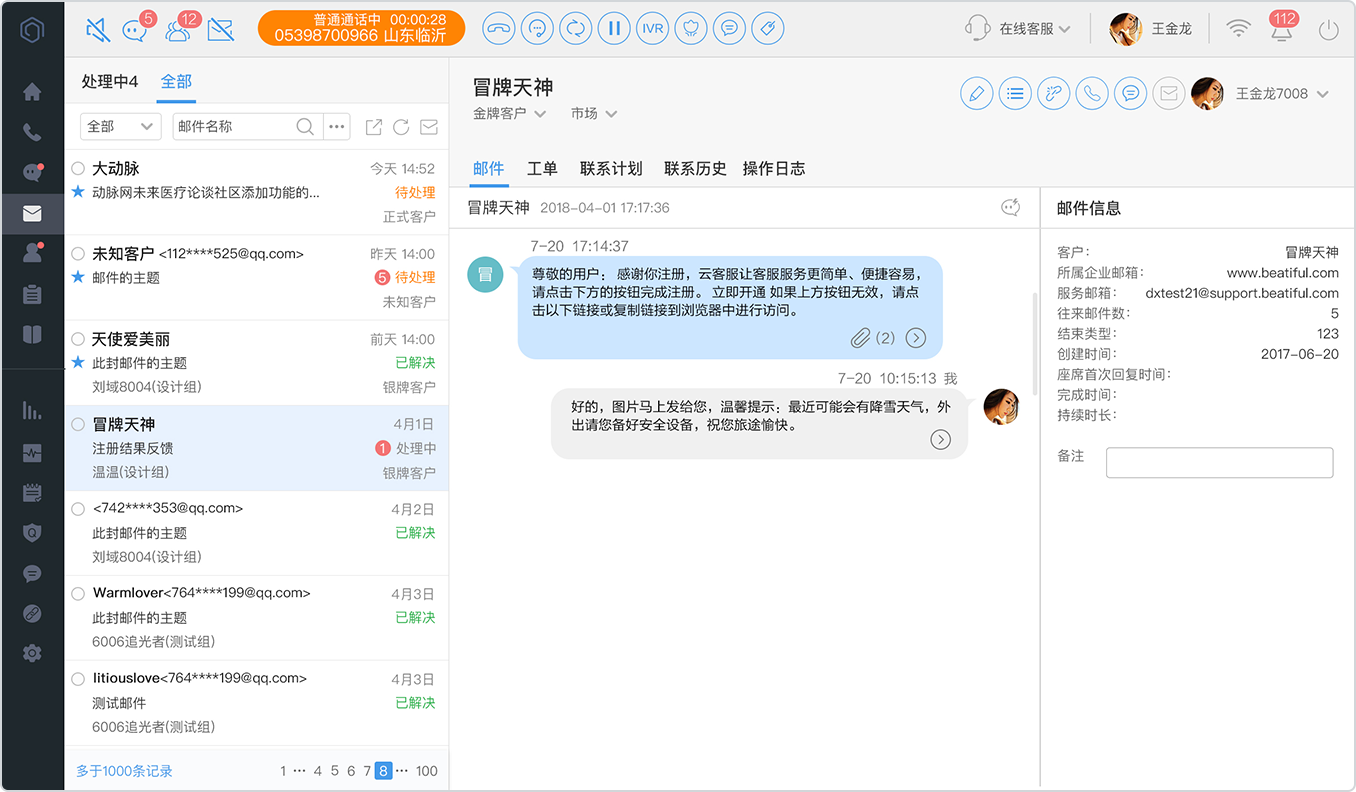Go to page 100 in pagination
Image resolution: width=1356 pixels, height=792 pixels.
click(427, 771)
